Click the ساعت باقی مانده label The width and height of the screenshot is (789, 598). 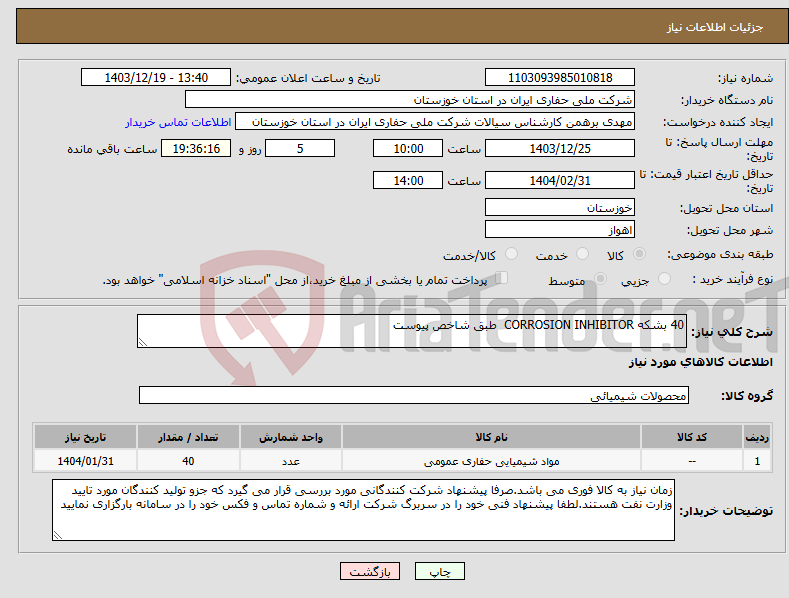pyautogui.click(x=112, y=150)
